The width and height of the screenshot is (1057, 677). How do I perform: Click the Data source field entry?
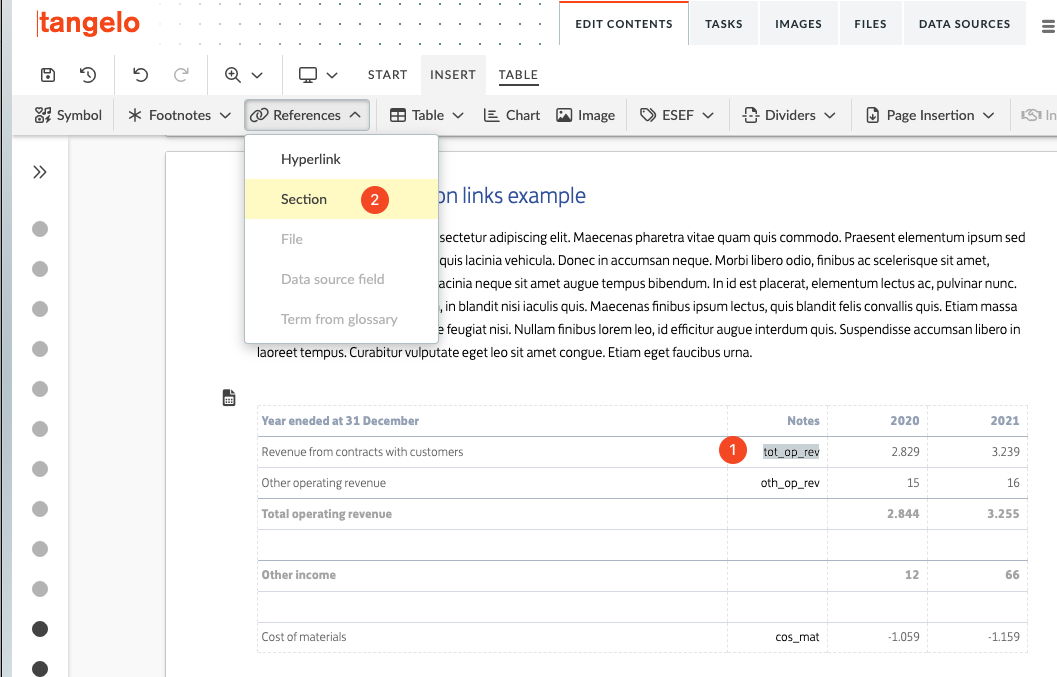click(342, 278)
